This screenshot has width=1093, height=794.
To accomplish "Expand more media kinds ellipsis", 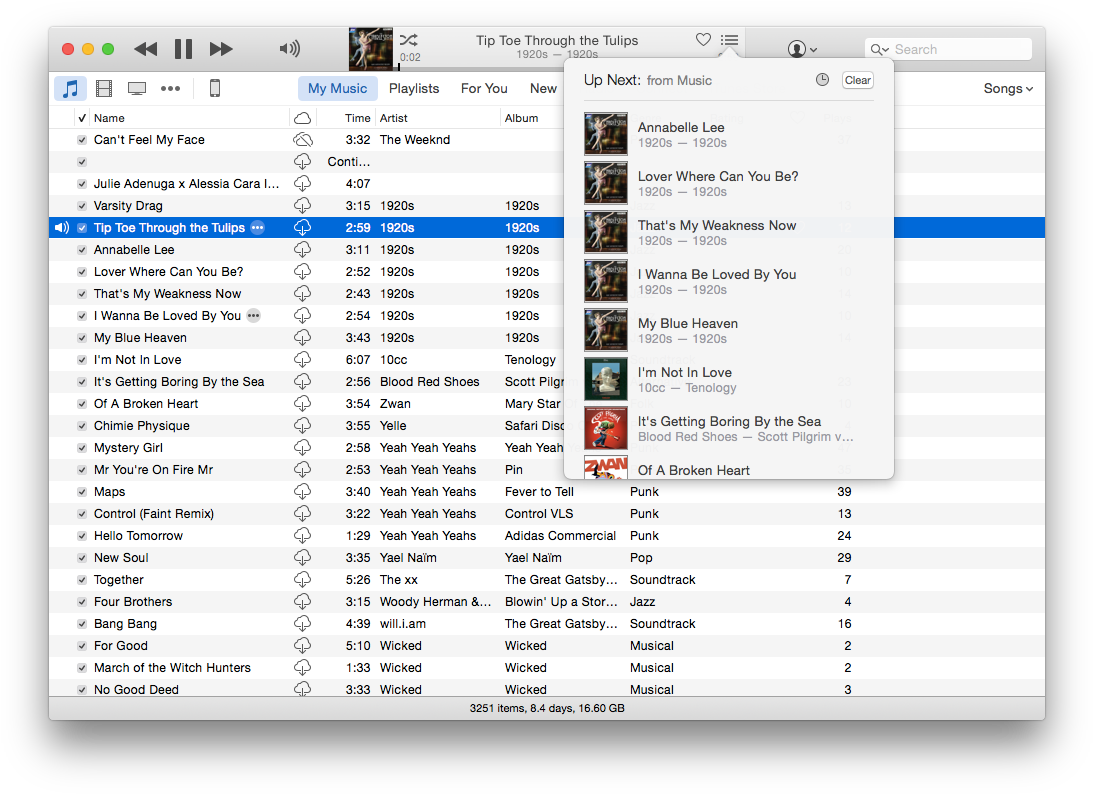I will click(x=171, y=89).
